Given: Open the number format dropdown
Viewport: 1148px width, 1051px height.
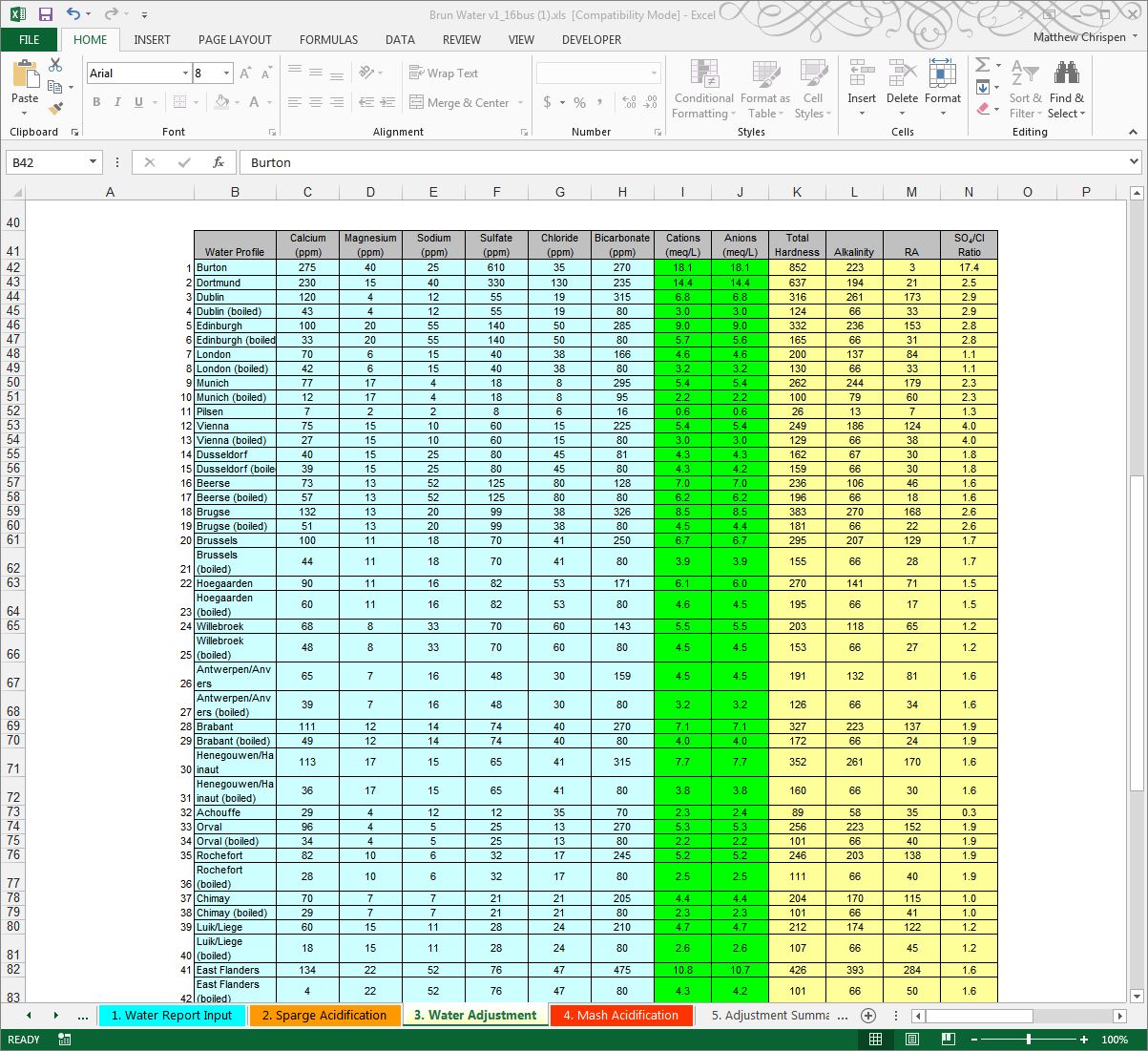Looking at the screenshot, I should point(653,73).
